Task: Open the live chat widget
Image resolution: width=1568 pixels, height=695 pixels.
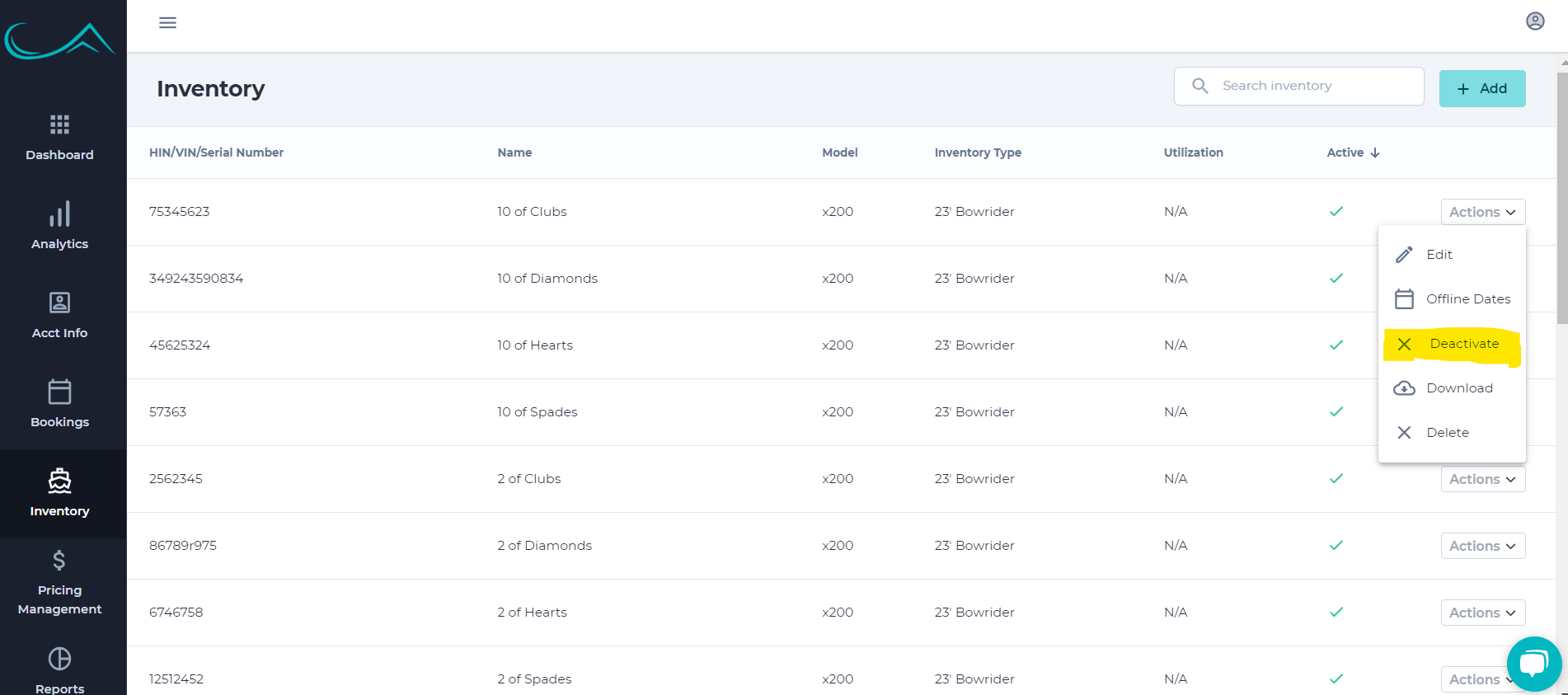Action: [1533, 663]
